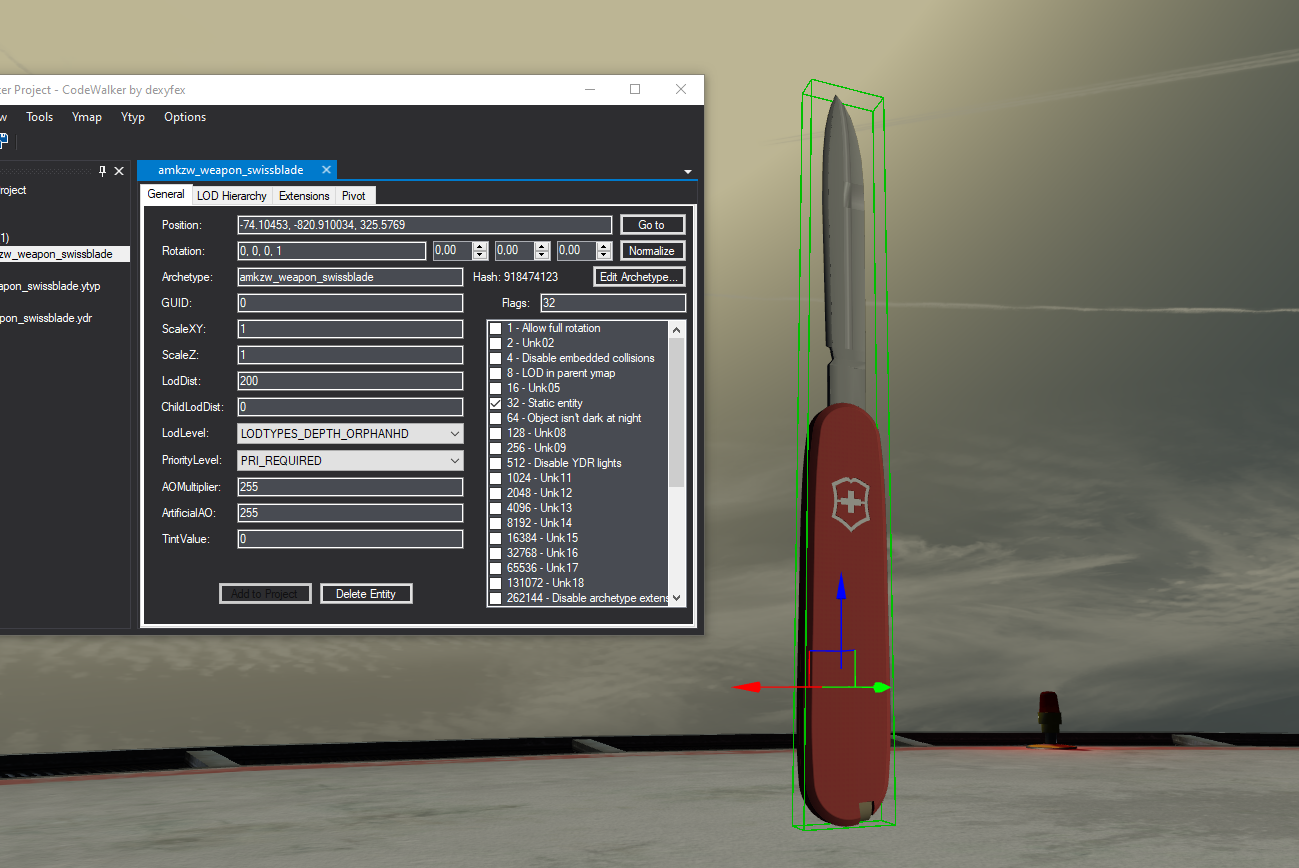
Task: Click into the LodDist field
Action: tap(350, 381)
